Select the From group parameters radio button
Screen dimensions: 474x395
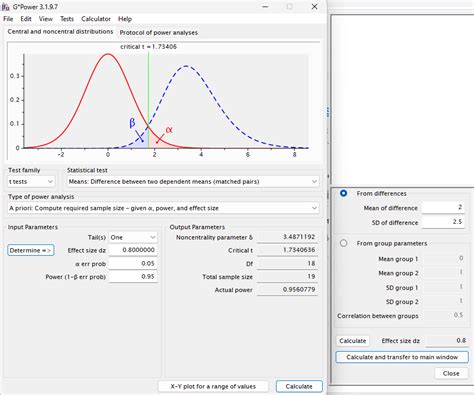coord(343,243)
